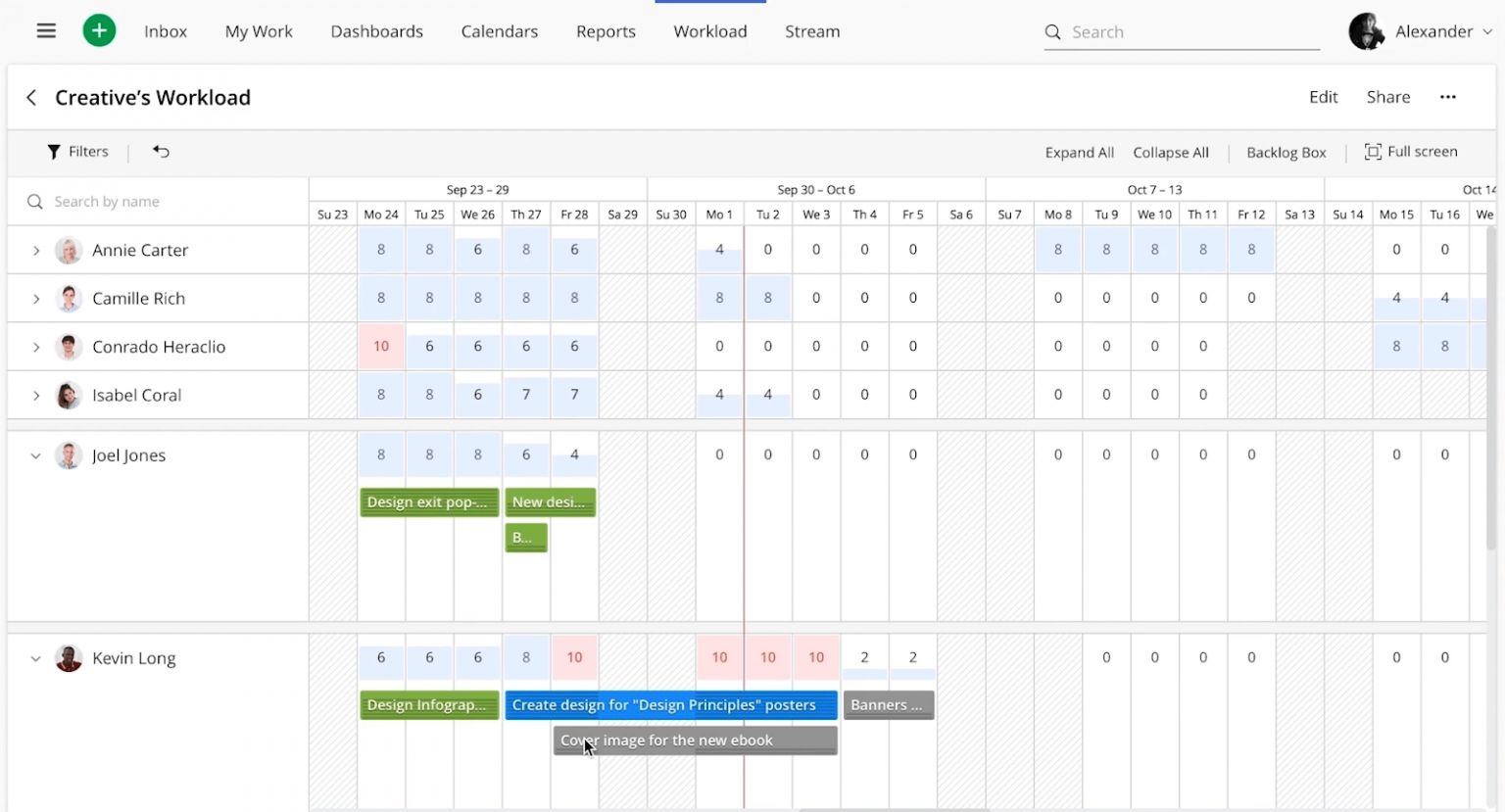Open the Reports section
This screenshot has width=1505, height=812.
[x=606, y=30]
